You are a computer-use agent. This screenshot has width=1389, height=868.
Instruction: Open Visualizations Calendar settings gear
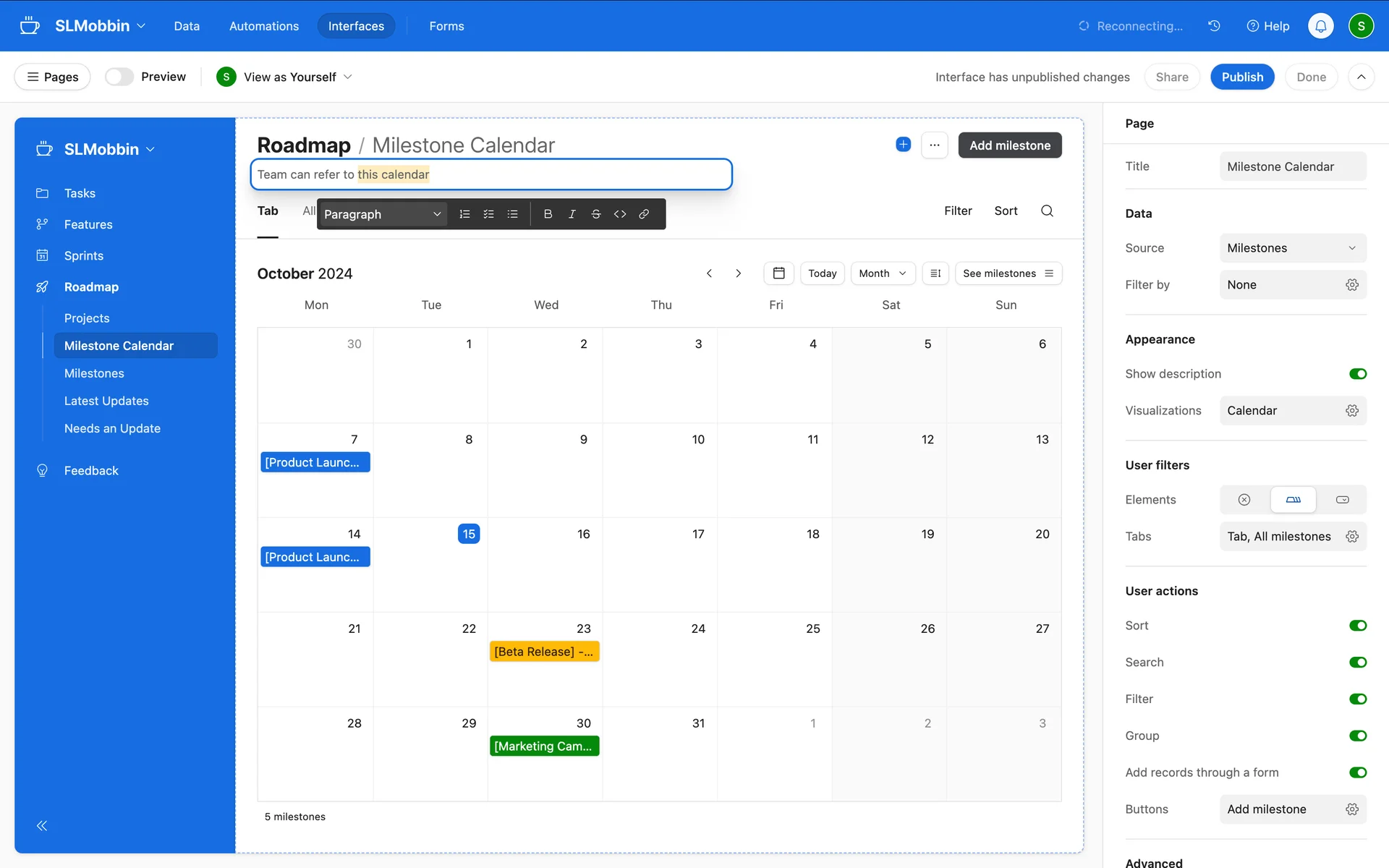pyautogui.click(x=1351, y=411)
